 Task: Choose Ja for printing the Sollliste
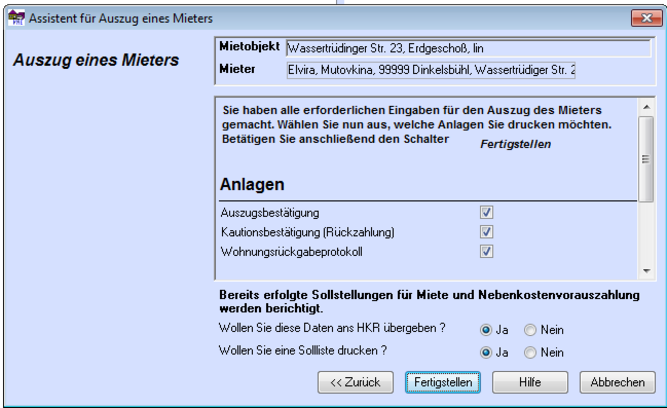click(x=486, y=352)
